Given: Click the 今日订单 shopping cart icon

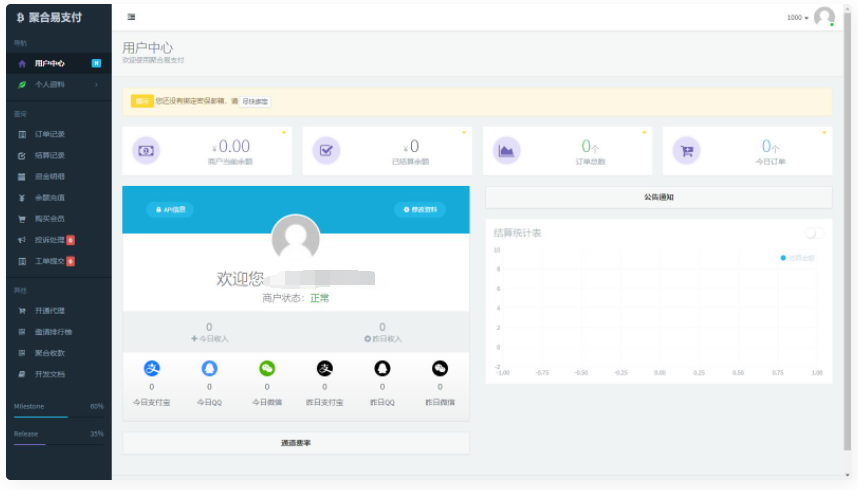Looking at the screenshot, I should [686, 151].
